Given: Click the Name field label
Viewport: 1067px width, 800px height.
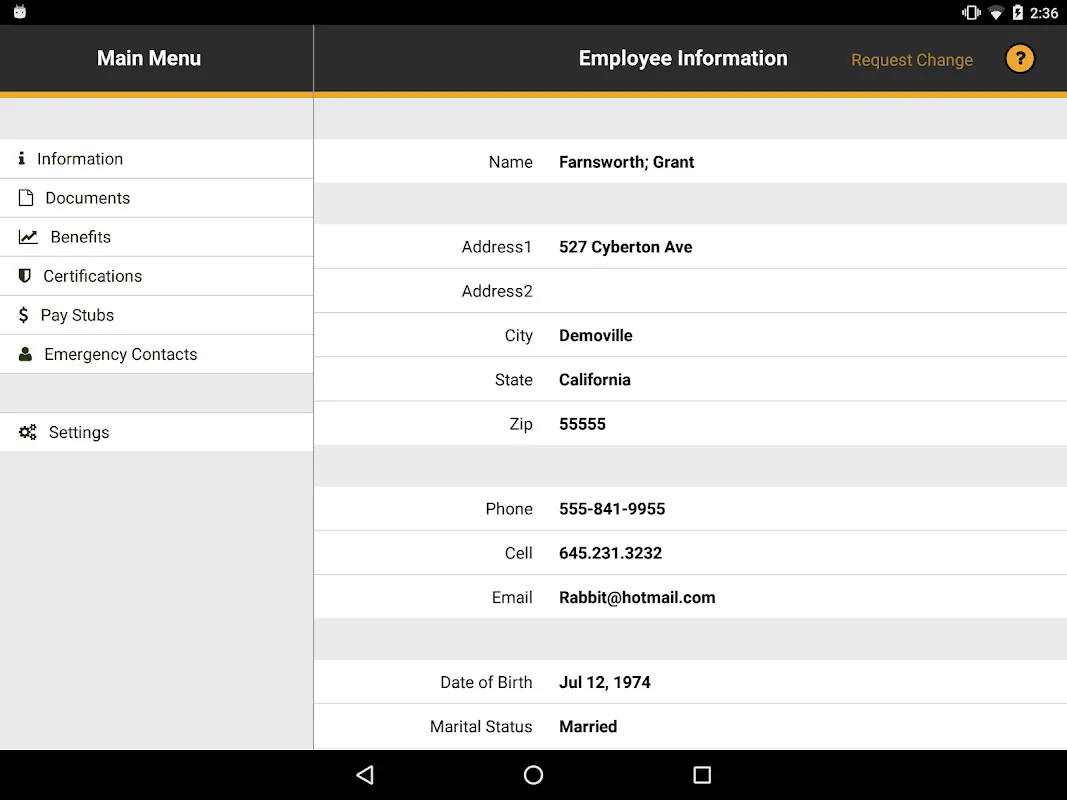Looking at the screenshot, I should 510,162.
